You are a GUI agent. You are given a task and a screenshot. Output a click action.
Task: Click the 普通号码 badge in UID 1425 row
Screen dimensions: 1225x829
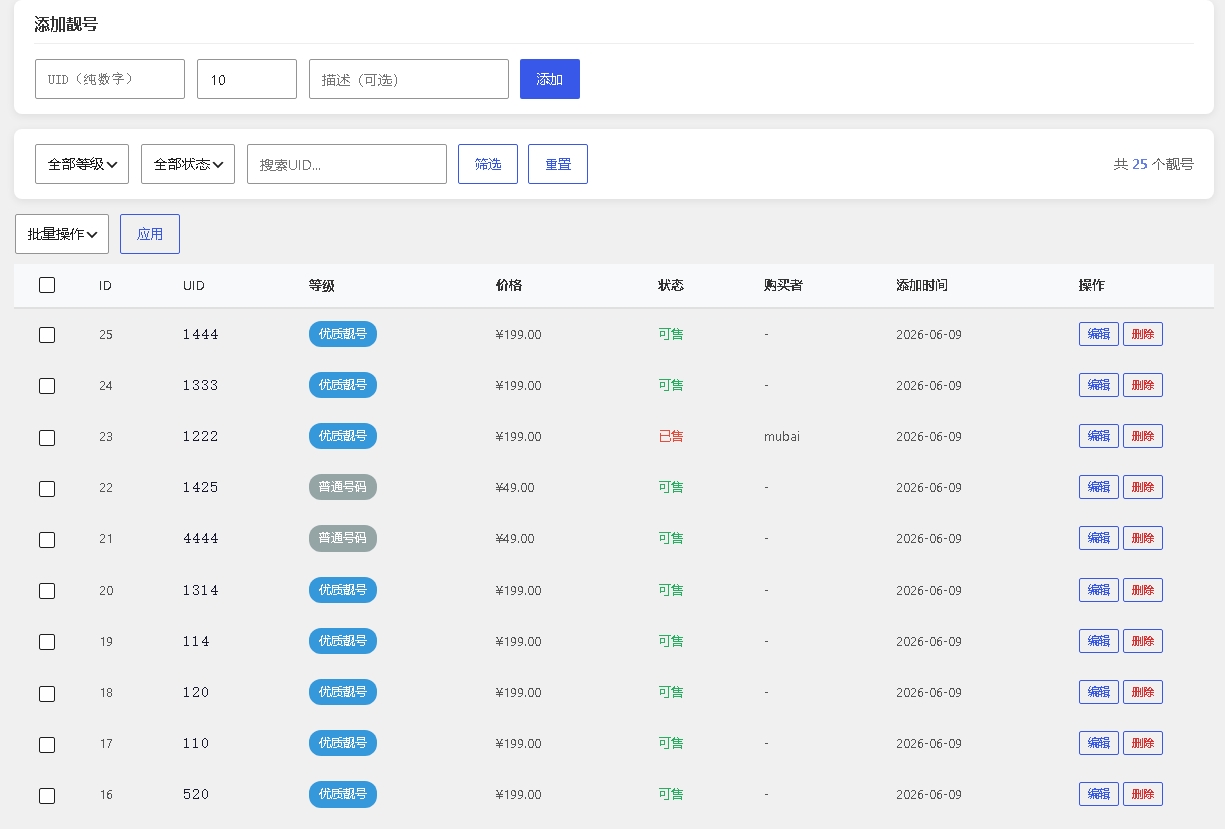343,487
